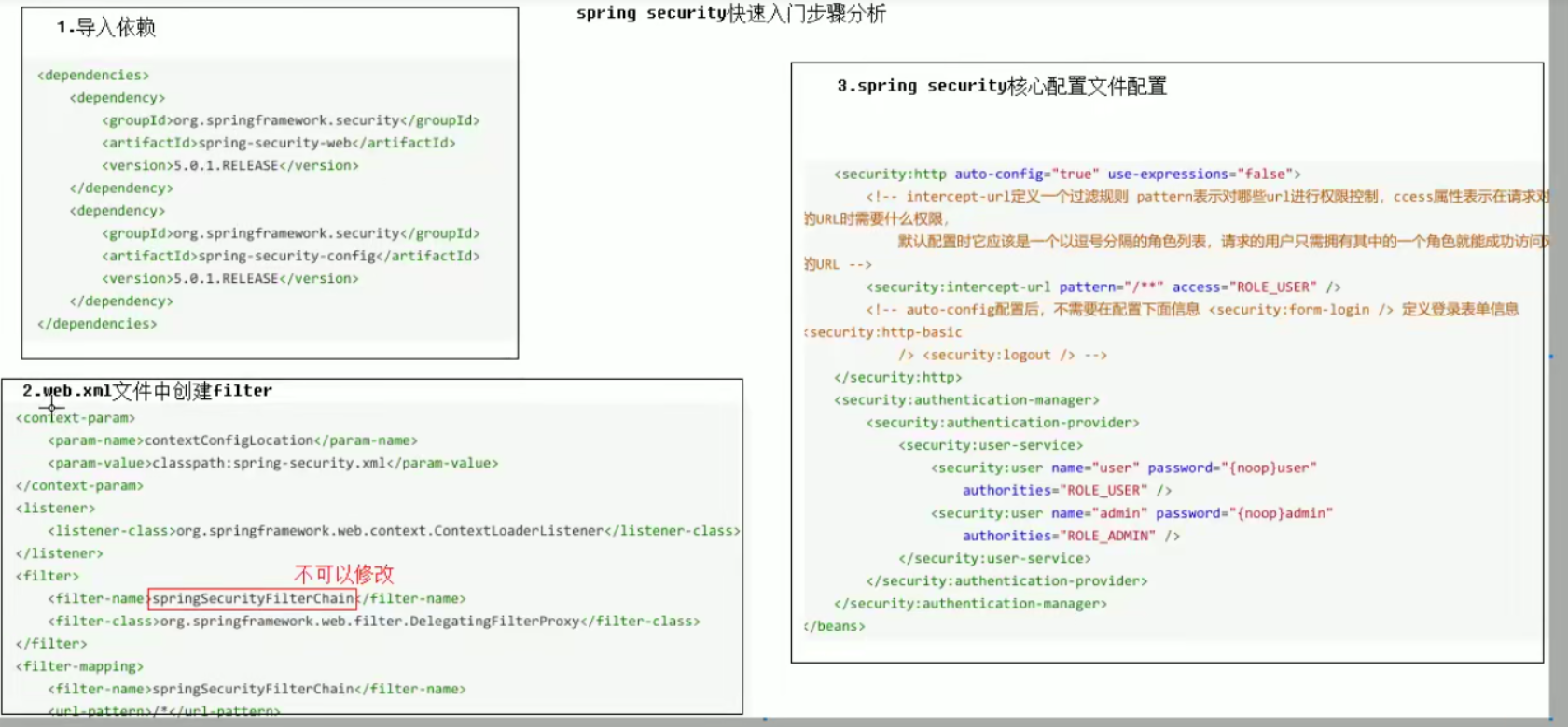This screenshot has height=727, width=1568.
Task: Click the authorities="ROLE_USER" line
Action: tap(1067, 490)
